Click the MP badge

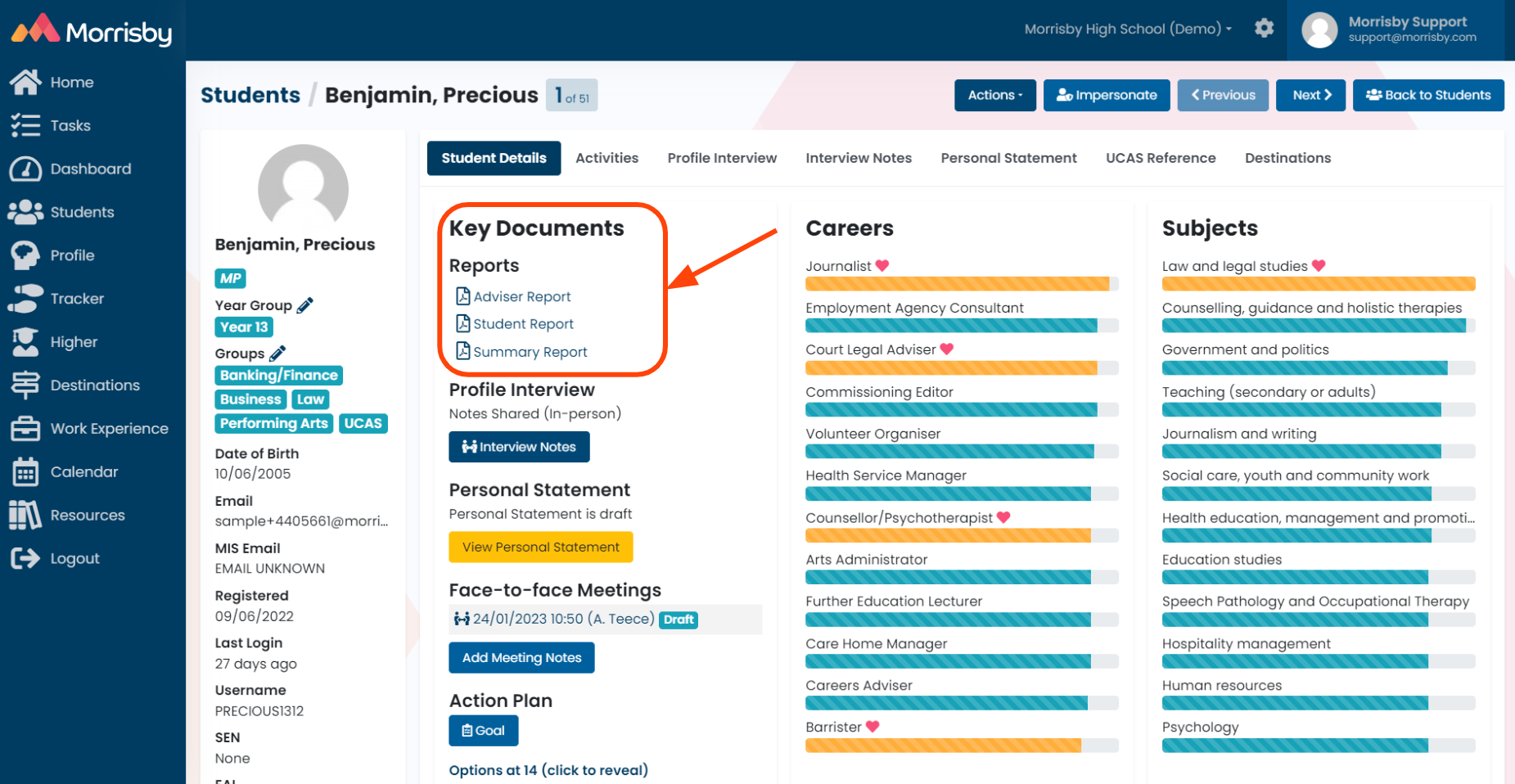tap(230, 278)
